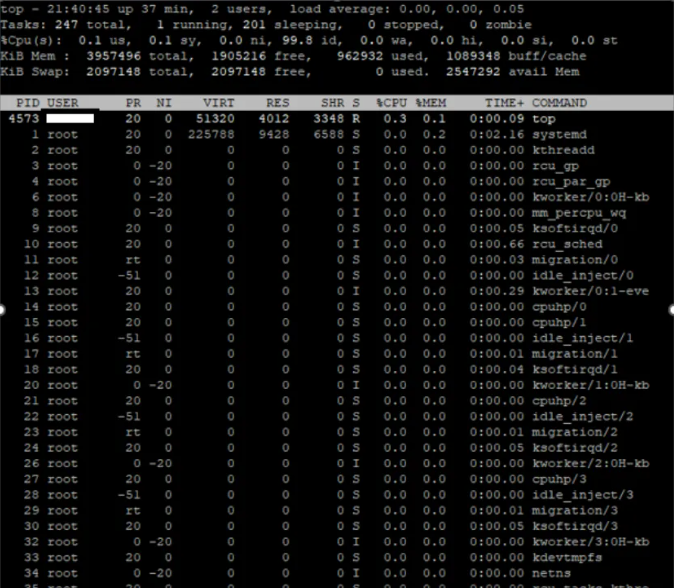Click the -51 priority for idle_inject/0
674x588 pixels.
click(129, 276)
